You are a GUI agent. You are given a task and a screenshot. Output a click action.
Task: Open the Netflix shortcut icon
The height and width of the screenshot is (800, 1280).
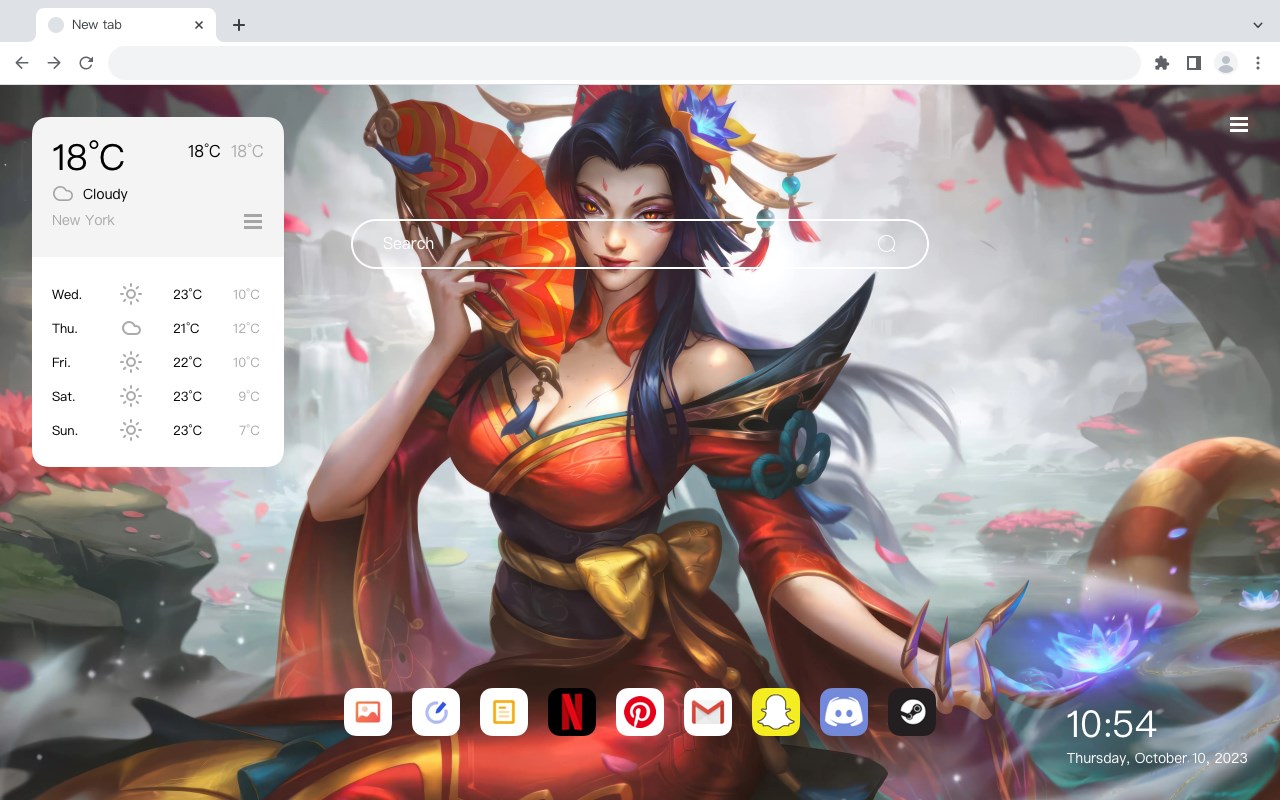pyautogui.click(x=572, y=712)
